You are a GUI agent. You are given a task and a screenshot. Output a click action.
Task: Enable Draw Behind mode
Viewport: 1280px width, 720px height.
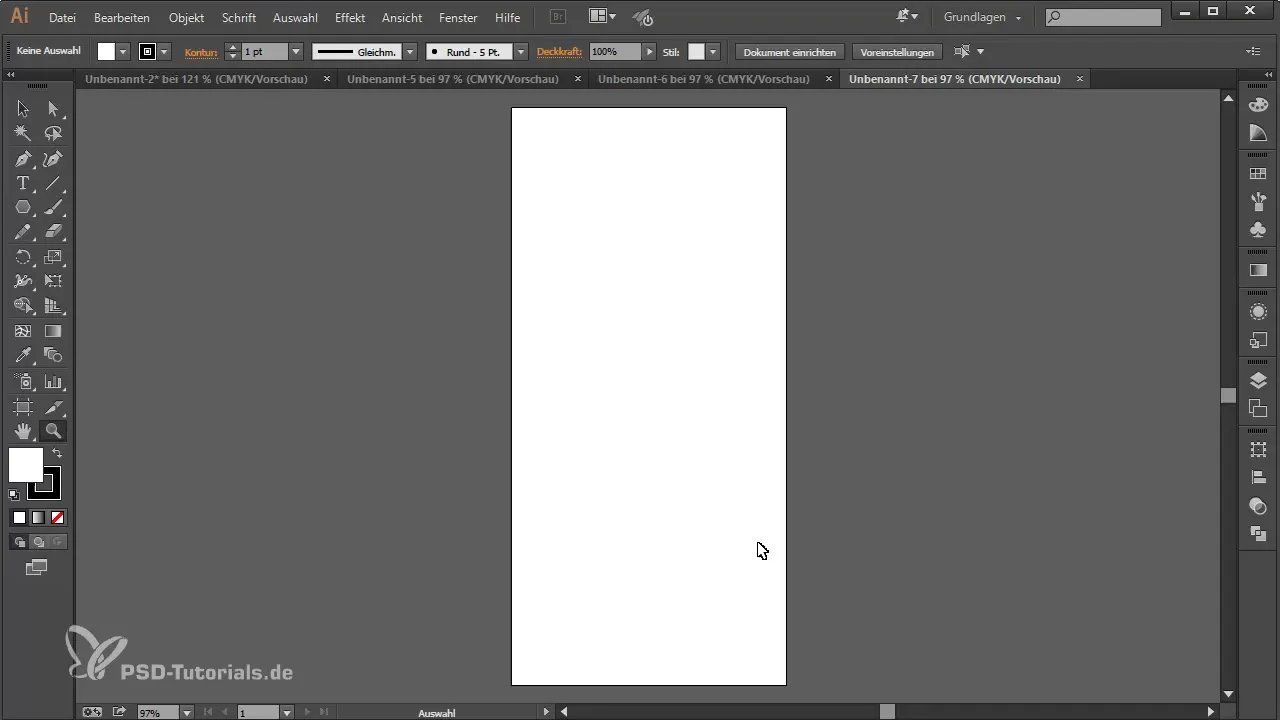pyautogui.click(x=38, y=542)
